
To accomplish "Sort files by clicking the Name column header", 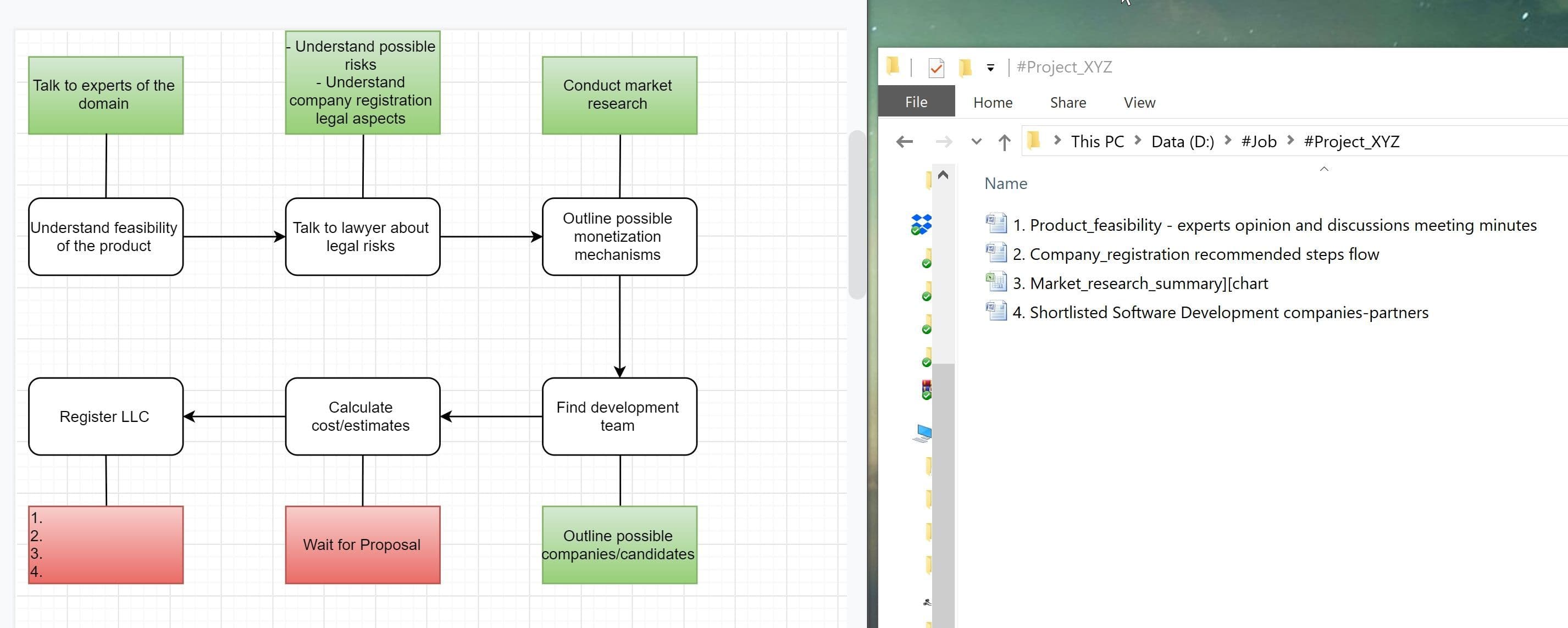I will click(1006, 183).
